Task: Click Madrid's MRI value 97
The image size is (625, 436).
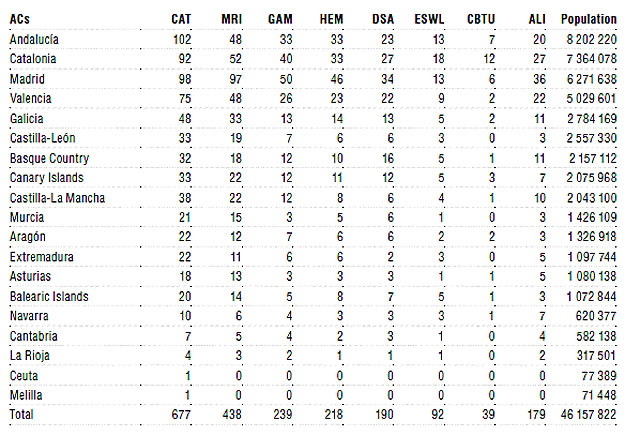Action: 235,79
